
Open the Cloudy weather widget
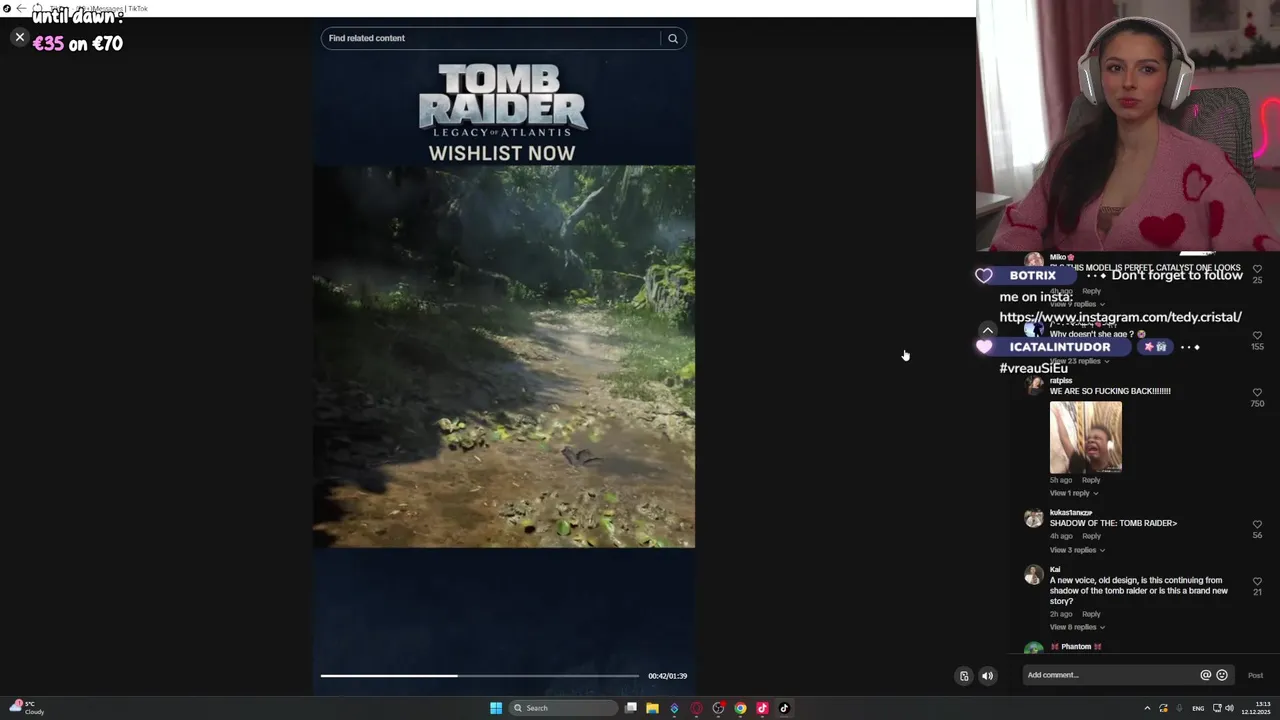click(27, 708)
